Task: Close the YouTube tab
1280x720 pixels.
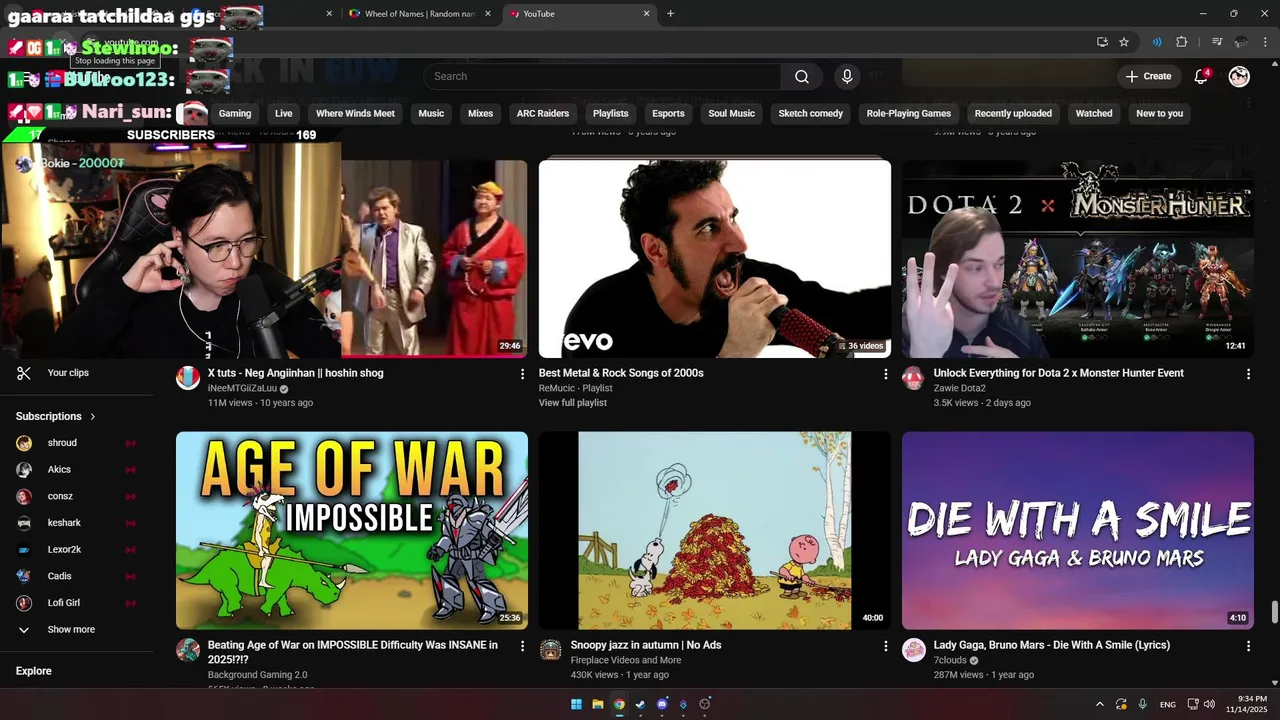Action: click(646, 14)
